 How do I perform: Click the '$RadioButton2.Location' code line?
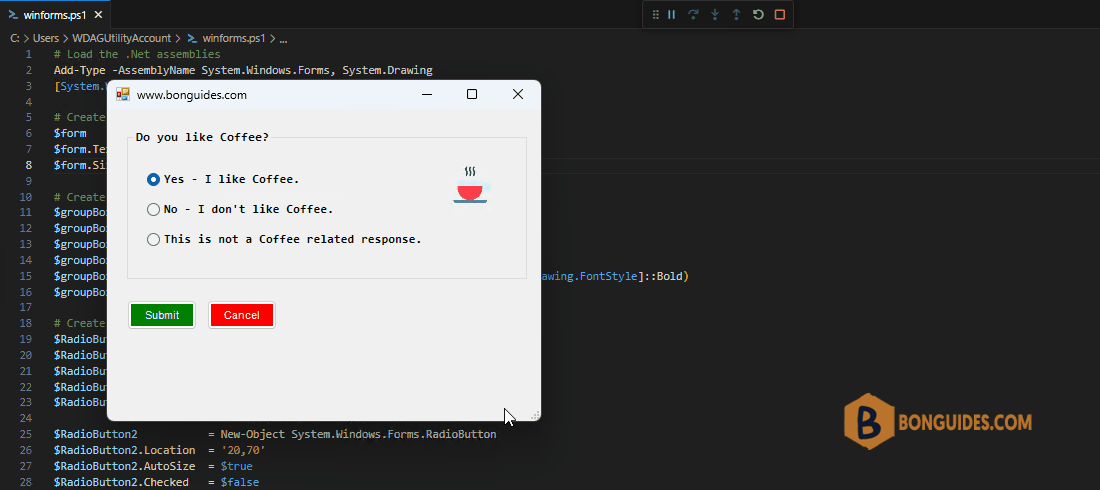pyautogui.click(x=161, y=451)
